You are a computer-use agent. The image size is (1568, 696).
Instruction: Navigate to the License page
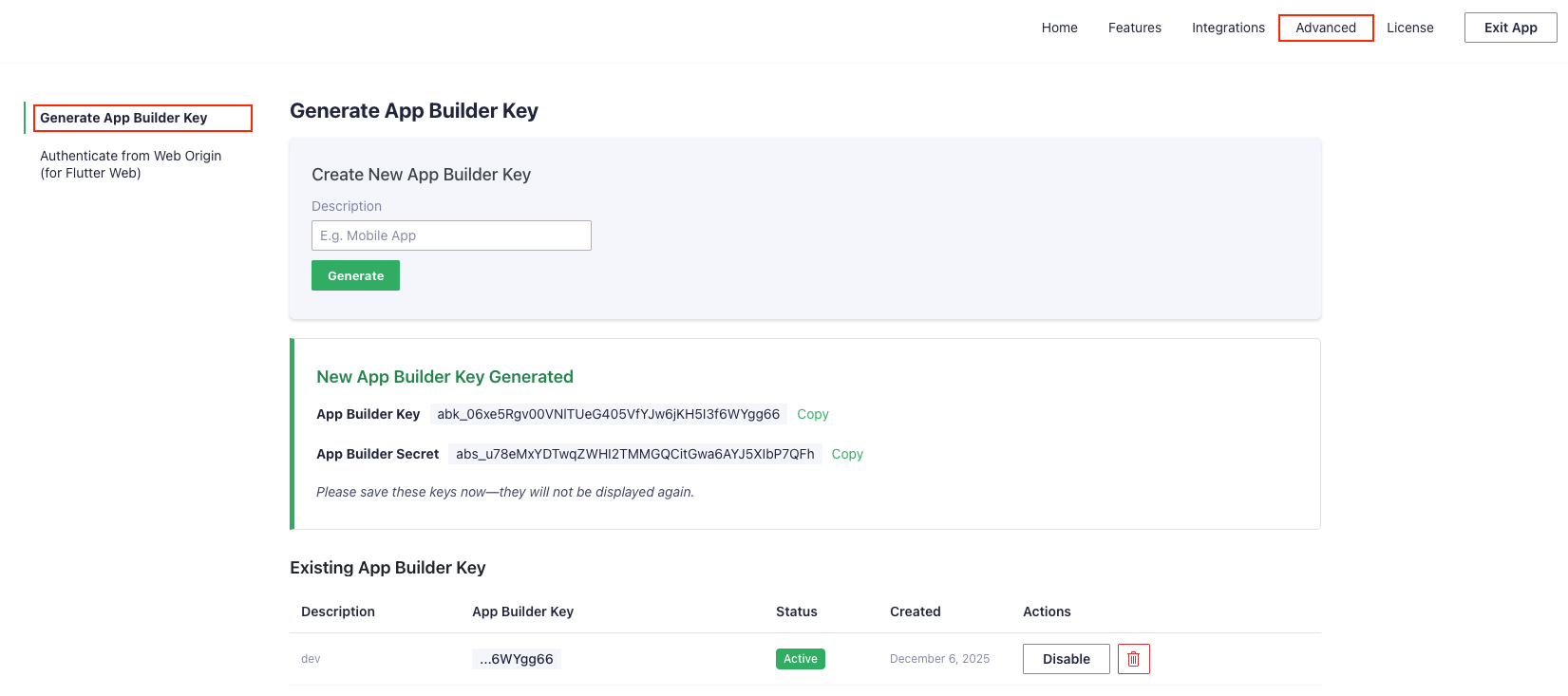1409,28
